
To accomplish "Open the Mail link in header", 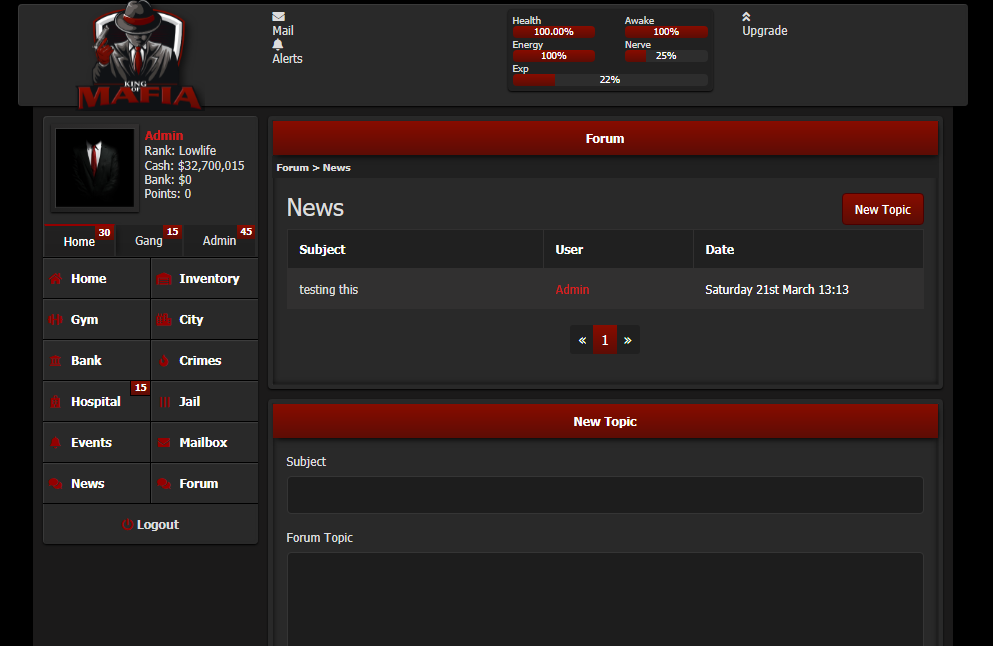I will [282, 30].
